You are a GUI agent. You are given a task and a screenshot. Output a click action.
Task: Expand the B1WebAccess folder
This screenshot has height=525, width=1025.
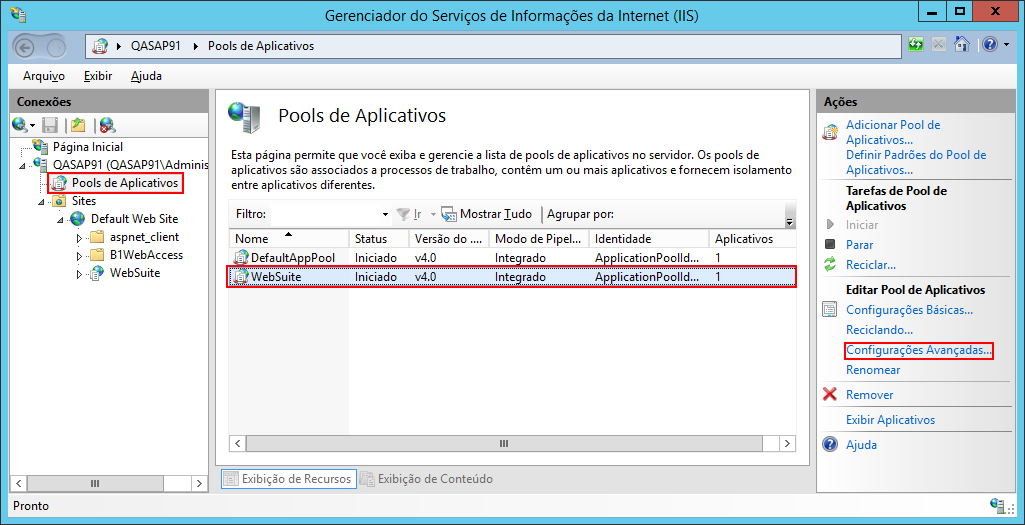[80, 256]
